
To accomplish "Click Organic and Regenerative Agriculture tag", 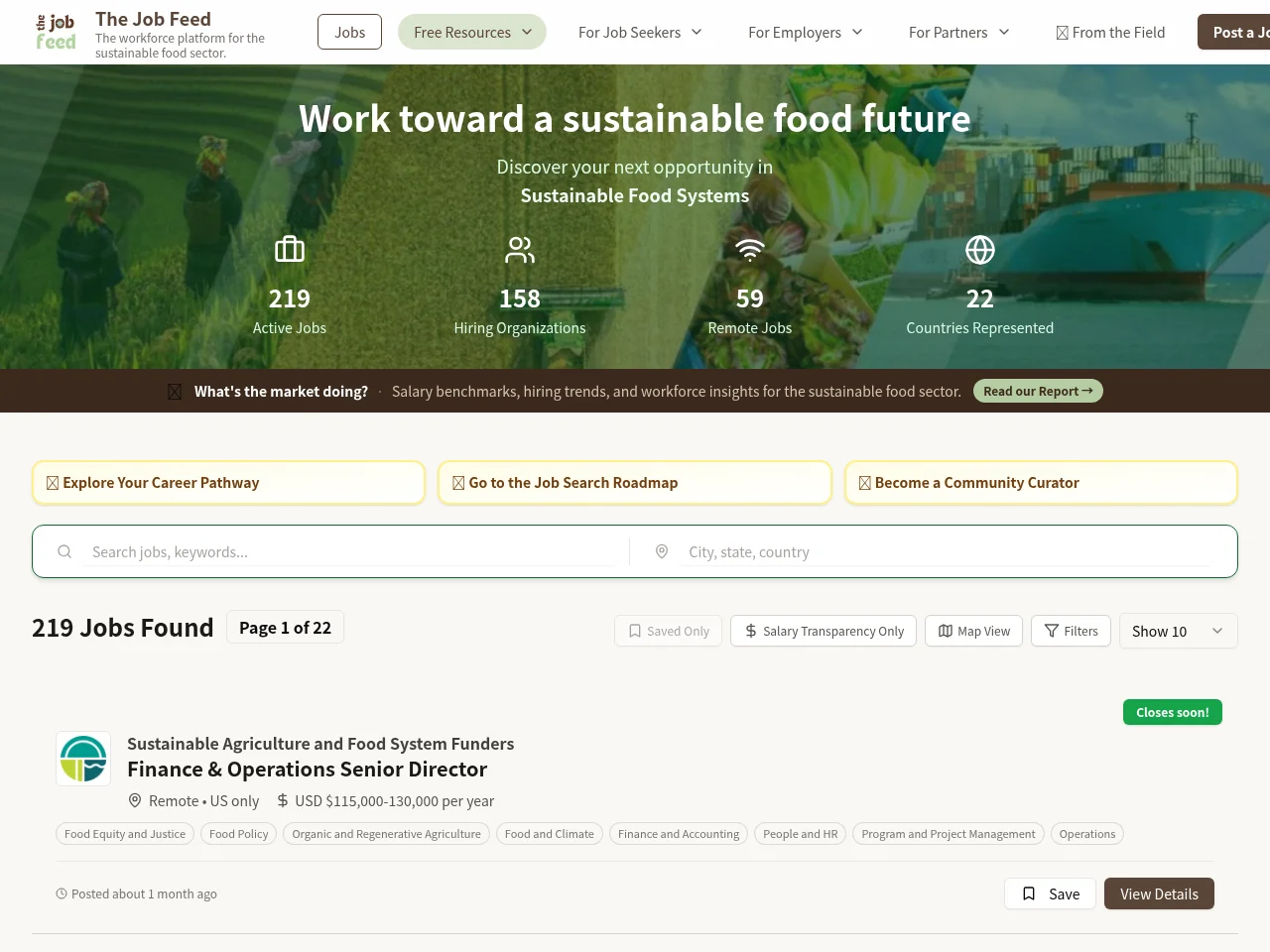I will coord(386,834).
